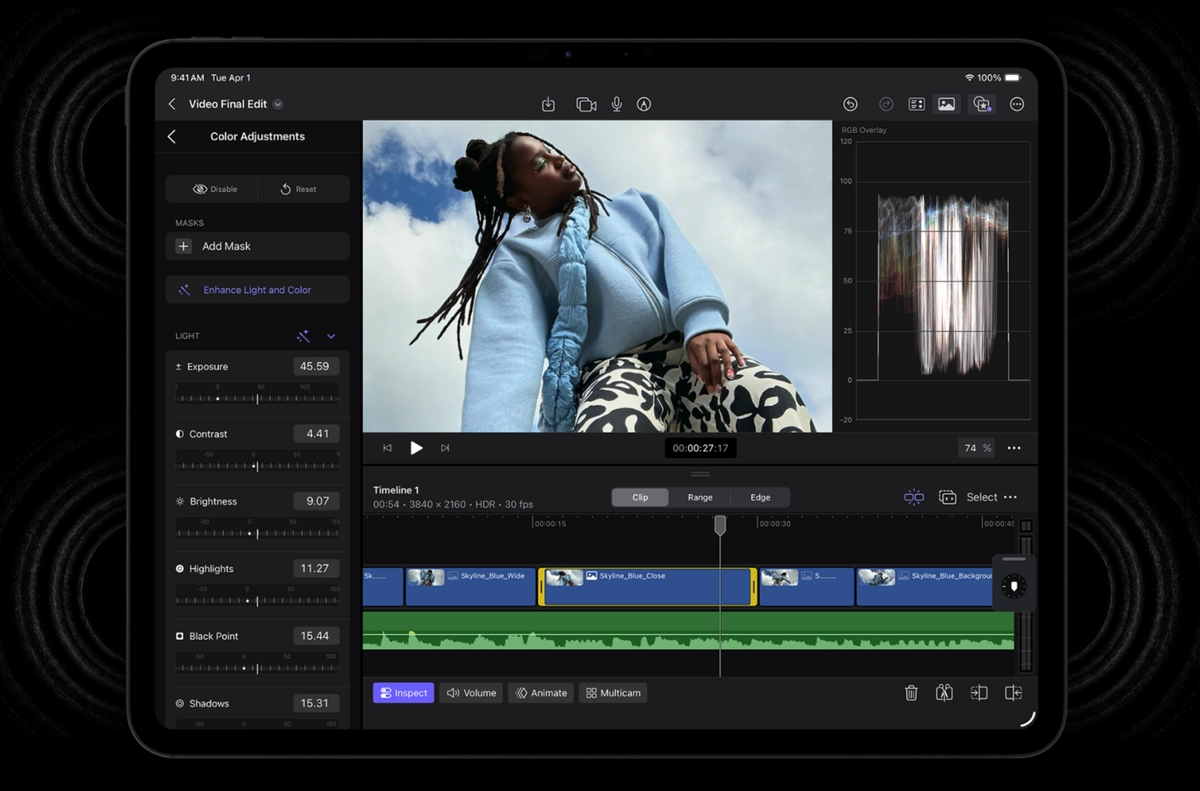
Task: Trim clip start with the left trim icon
Action: (x=978, y=692)
